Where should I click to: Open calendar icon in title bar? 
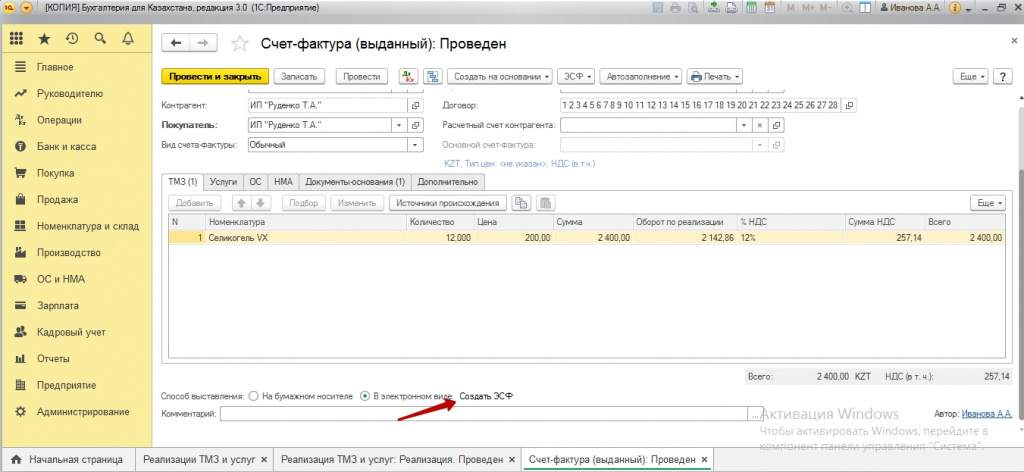770,8
